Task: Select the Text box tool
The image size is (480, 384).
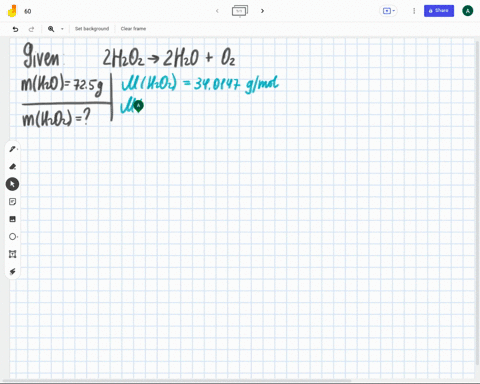Action: (x=13, y=254)
